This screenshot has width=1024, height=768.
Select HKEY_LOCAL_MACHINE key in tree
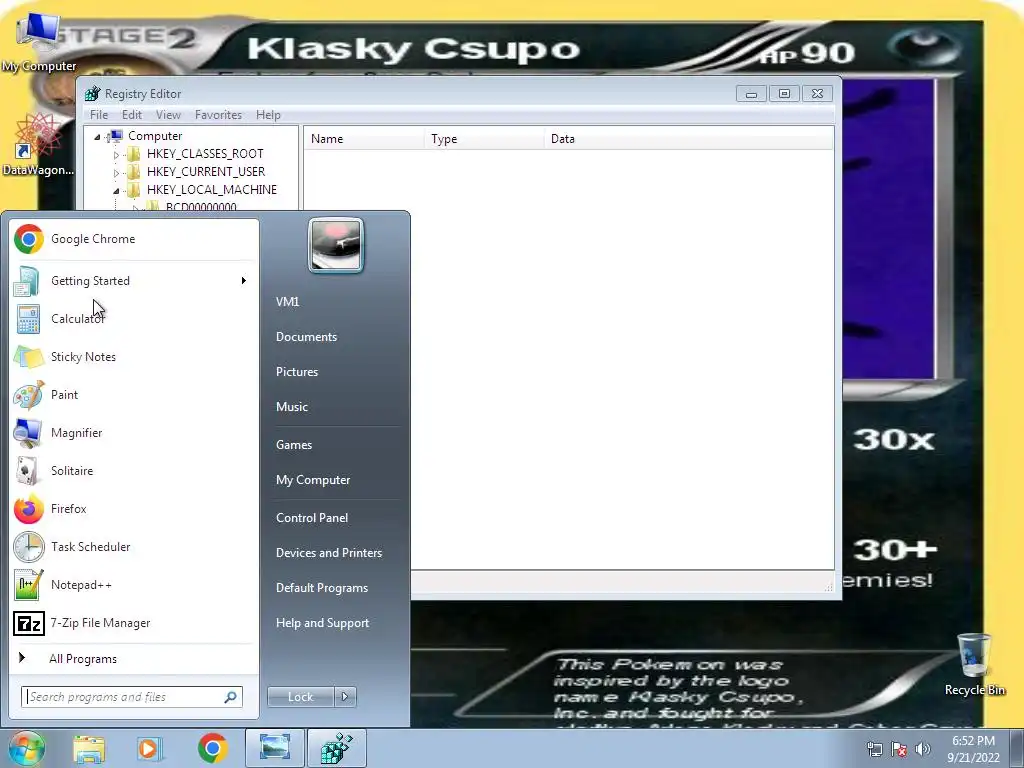point(212,190)
